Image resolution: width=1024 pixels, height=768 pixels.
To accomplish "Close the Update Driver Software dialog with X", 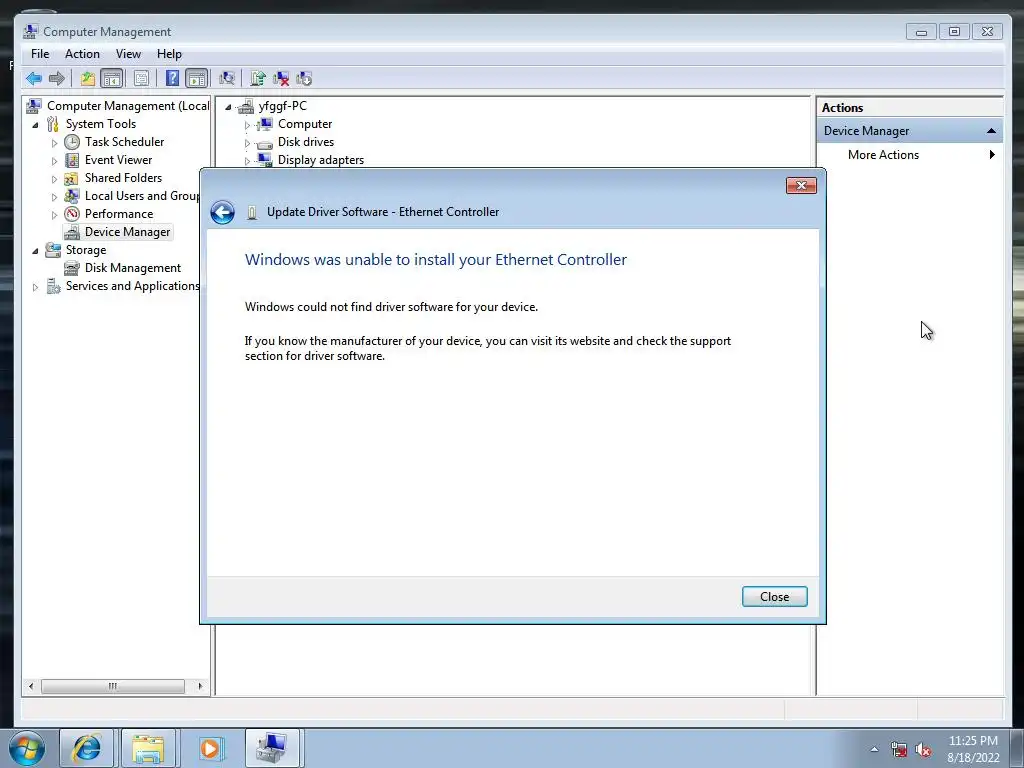I will 801,185.
